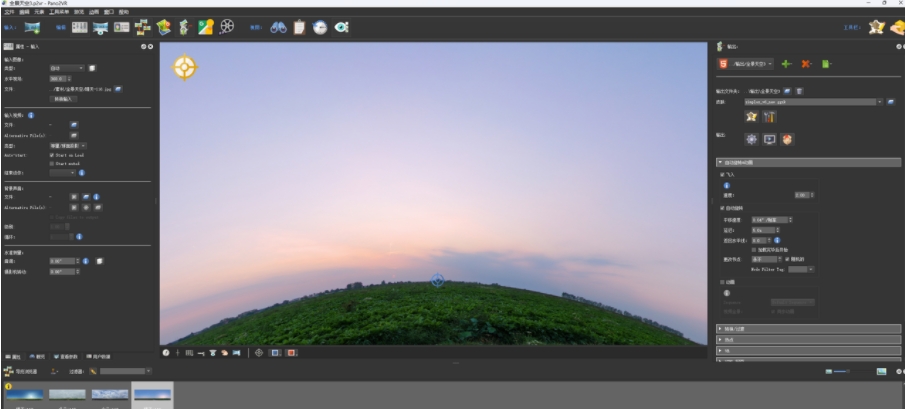
Task: Click the yellow compass hotspot in viewer
Action: click(185, 67)
